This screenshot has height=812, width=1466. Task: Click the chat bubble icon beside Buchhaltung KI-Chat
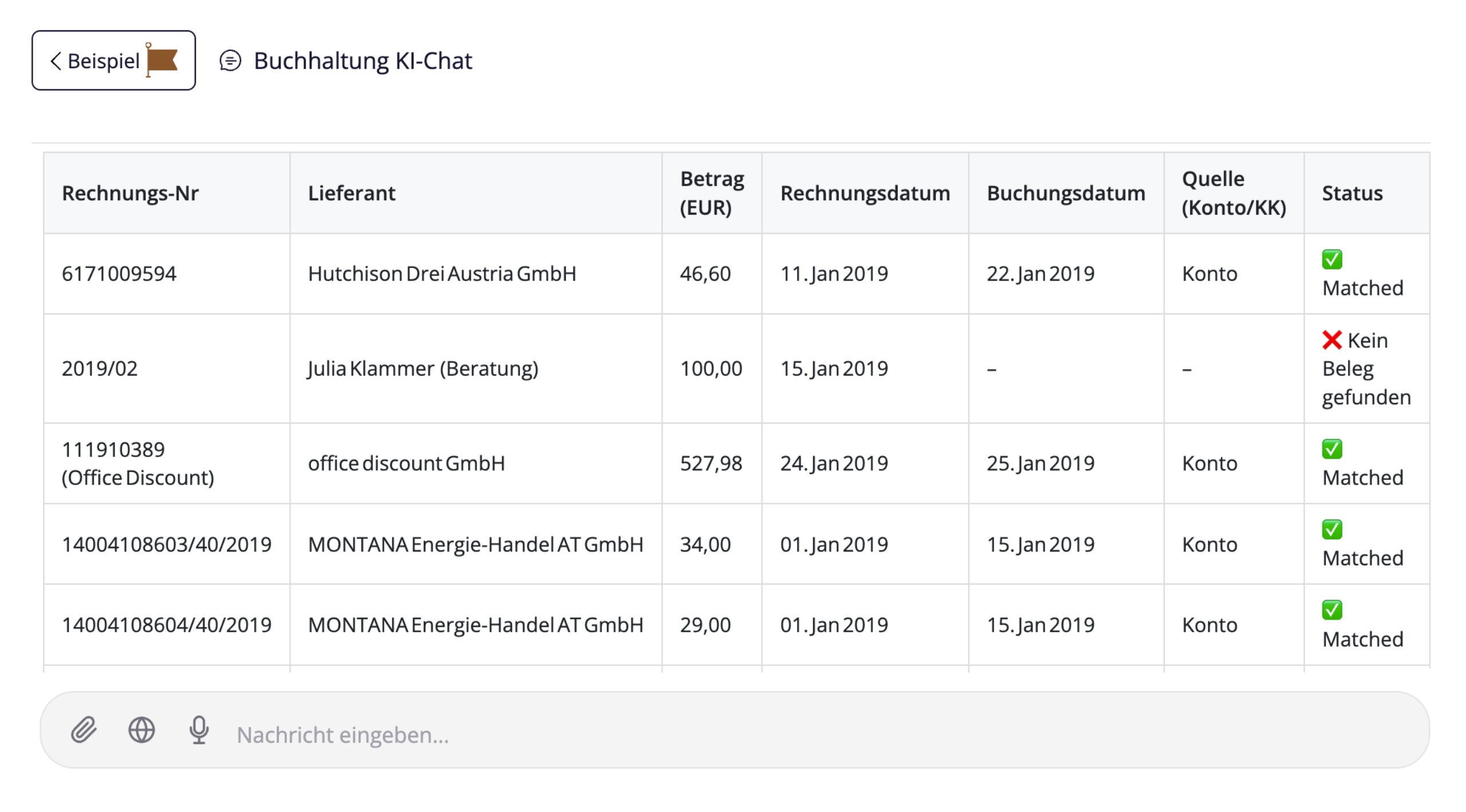tap(230, 61)
